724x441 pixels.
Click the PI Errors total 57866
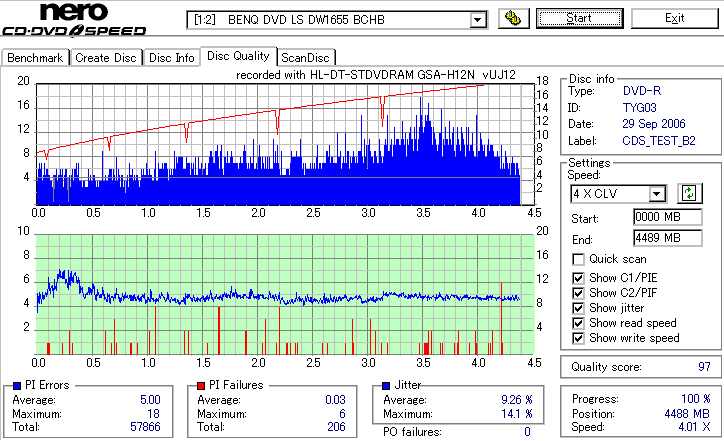point(145,427)
